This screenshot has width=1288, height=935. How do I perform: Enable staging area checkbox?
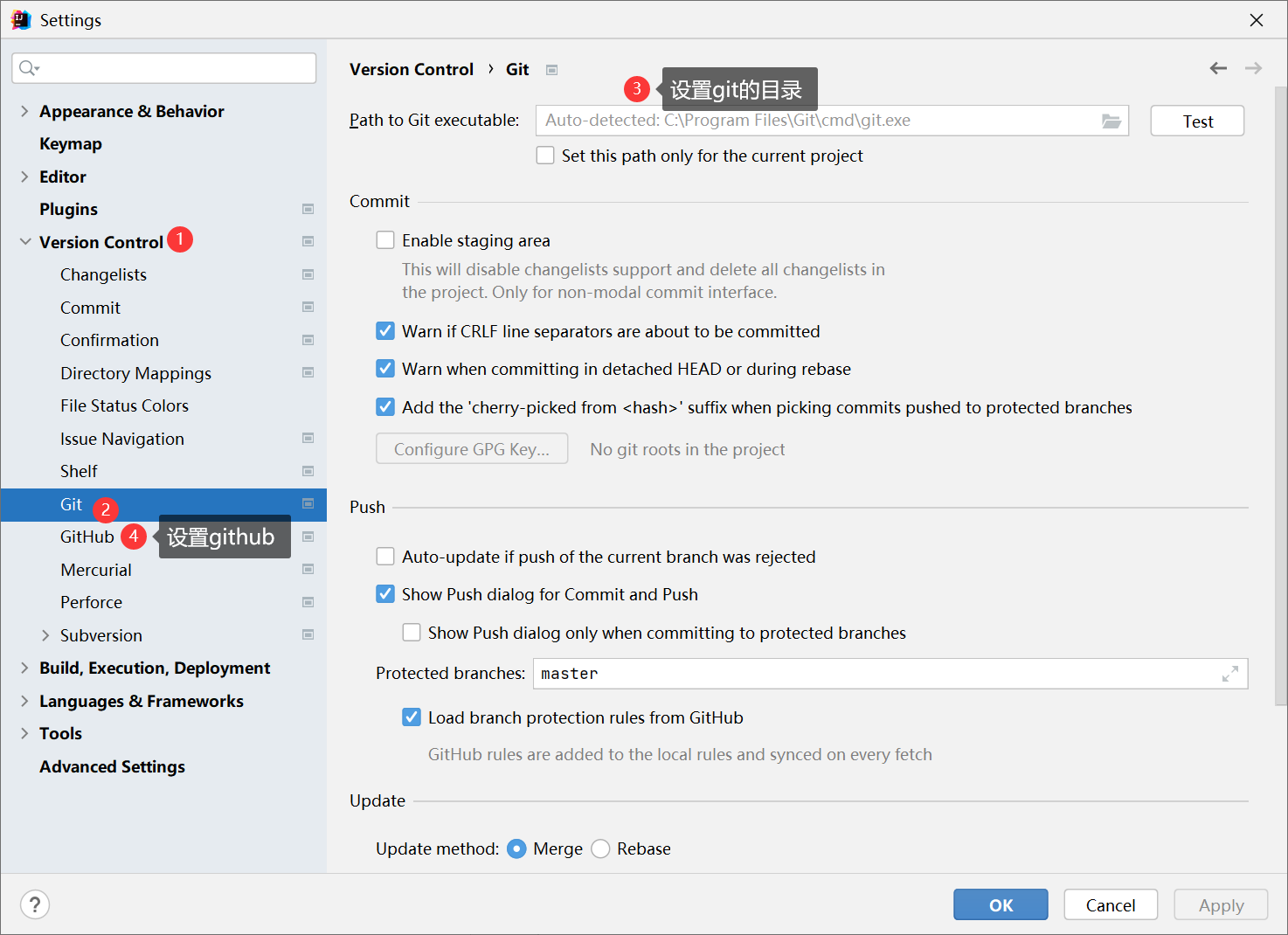click(385, 240)
